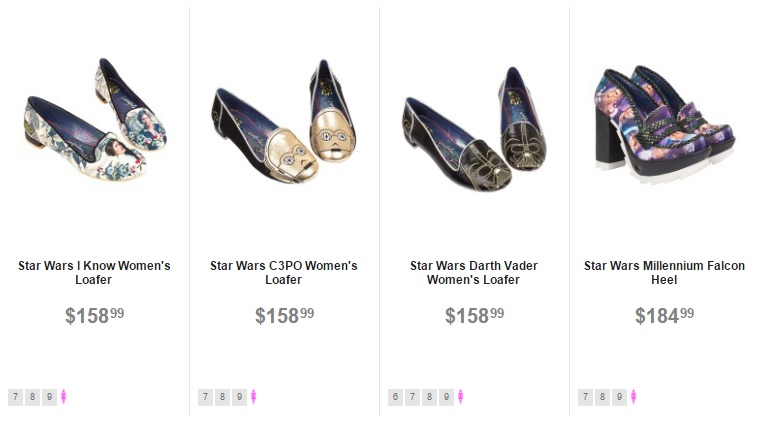
Task: Choose size 8 for C3PO Women's Loafer
Action: (222, 397)
